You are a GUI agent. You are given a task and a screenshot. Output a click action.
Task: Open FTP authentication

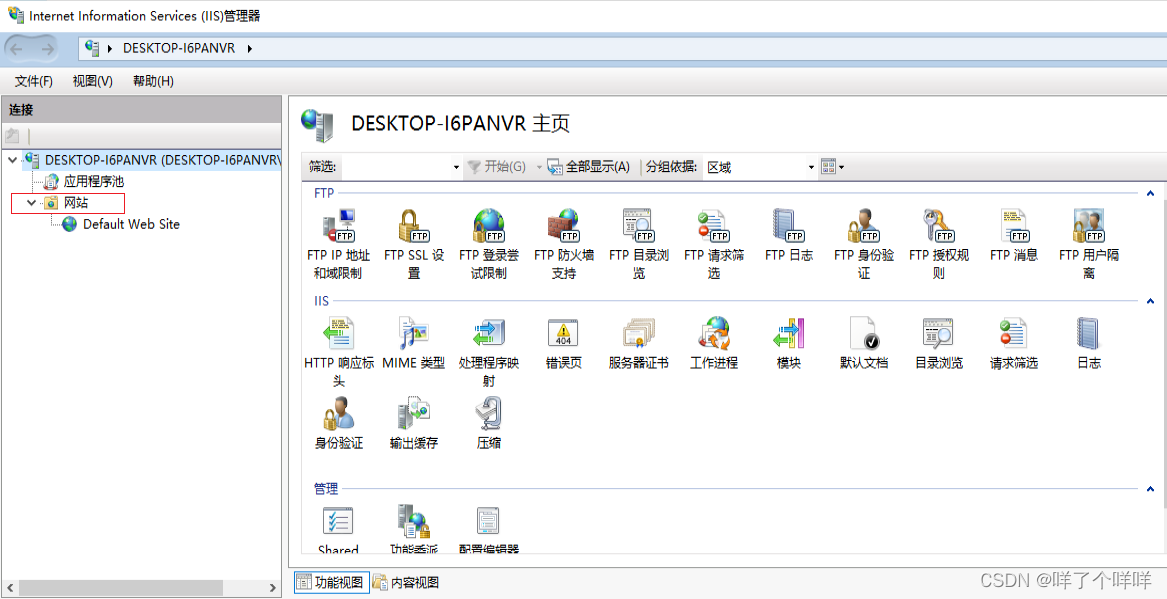coord(864,244)
